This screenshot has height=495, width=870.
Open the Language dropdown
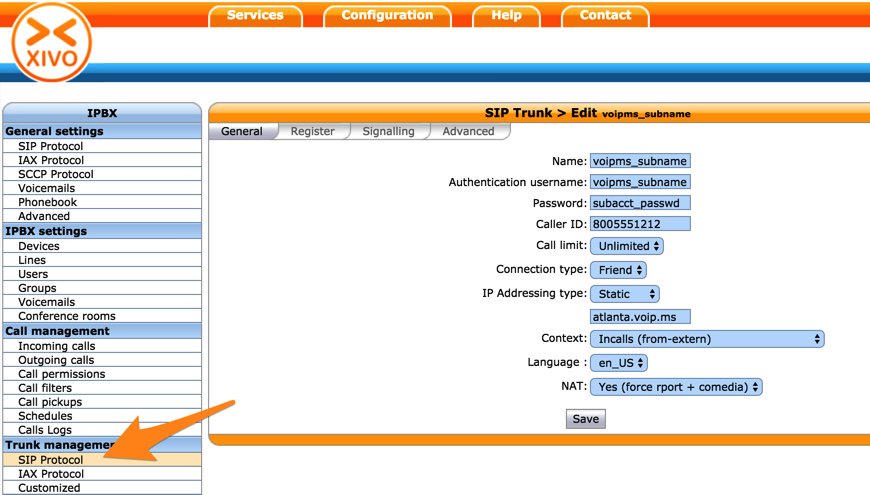[619, 363]
